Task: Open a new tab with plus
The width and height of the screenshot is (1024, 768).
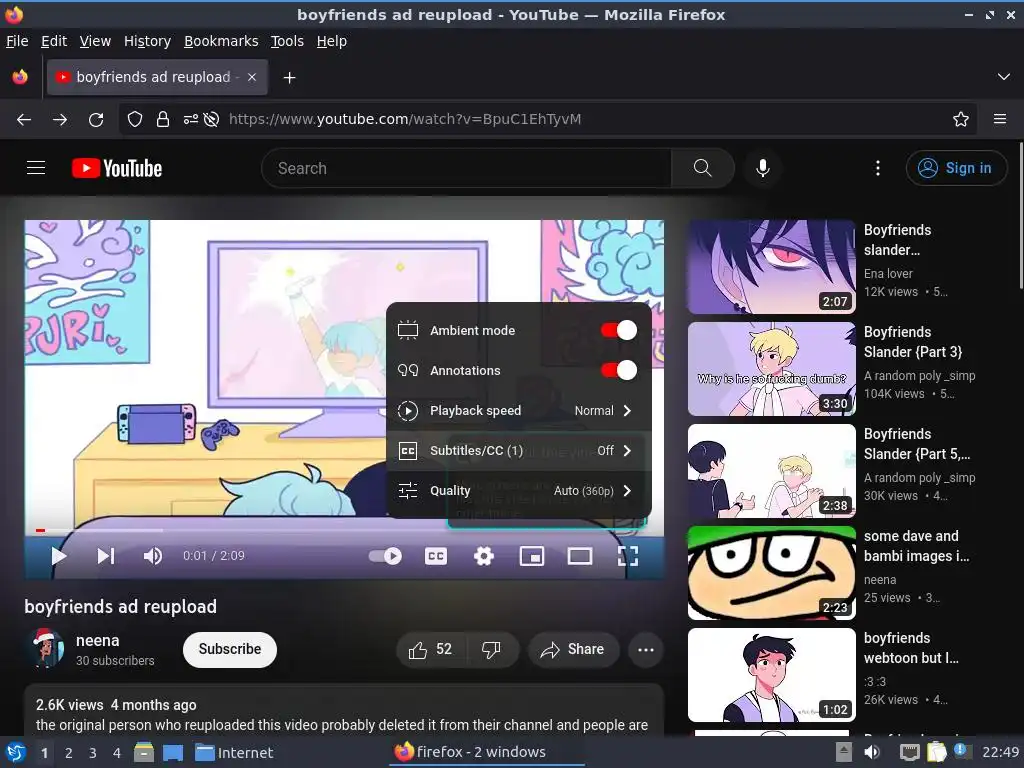Action: pyautogui.click(x=289, y=78)
